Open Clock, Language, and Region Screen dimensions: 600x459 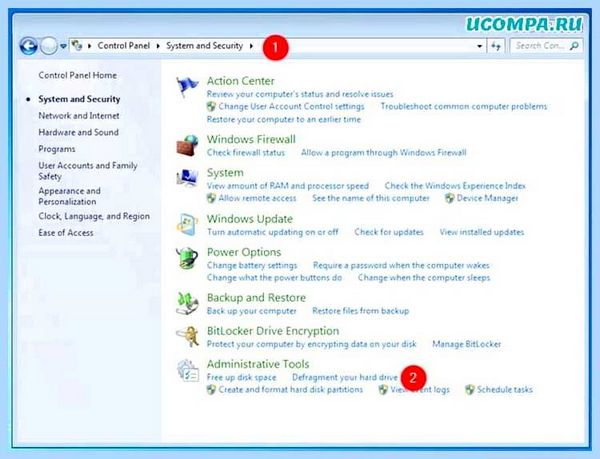[x=94, y=216]
